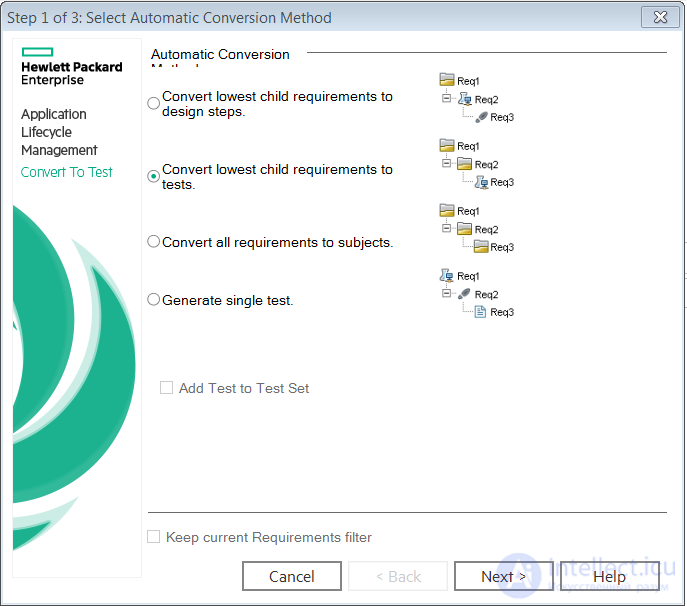
Task: Click the Convert To Test label
Action: pos(67,172)
